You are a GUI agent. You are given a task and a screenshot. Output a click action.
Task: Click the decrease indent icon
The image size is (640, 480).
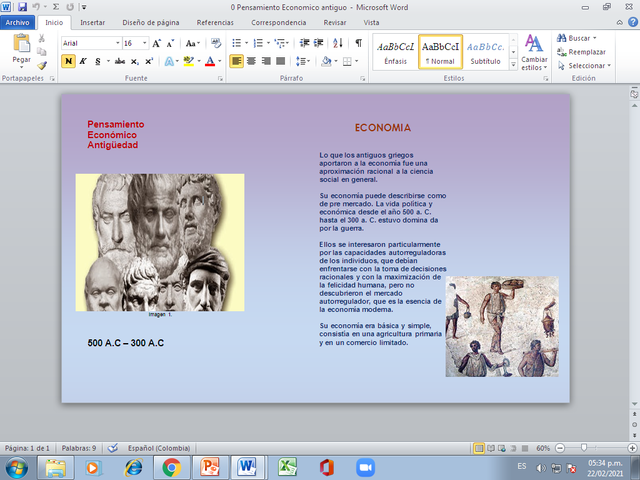click(x=304, y=43)
